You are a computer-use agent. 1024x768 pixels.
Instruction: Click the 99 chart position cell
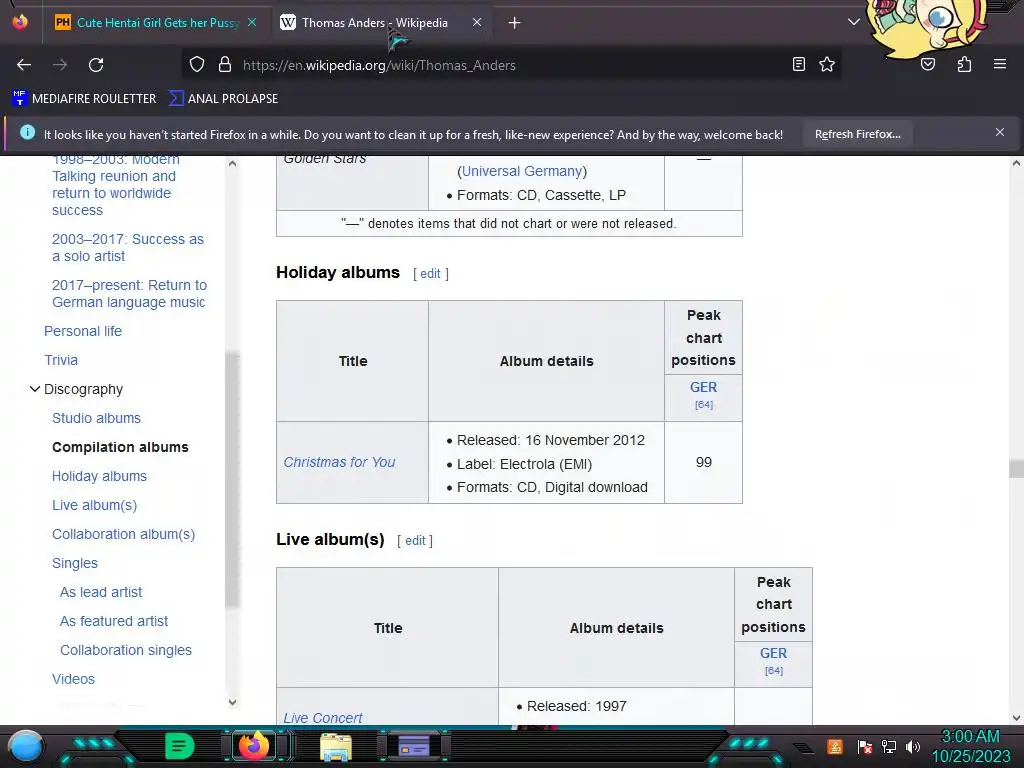703,462
